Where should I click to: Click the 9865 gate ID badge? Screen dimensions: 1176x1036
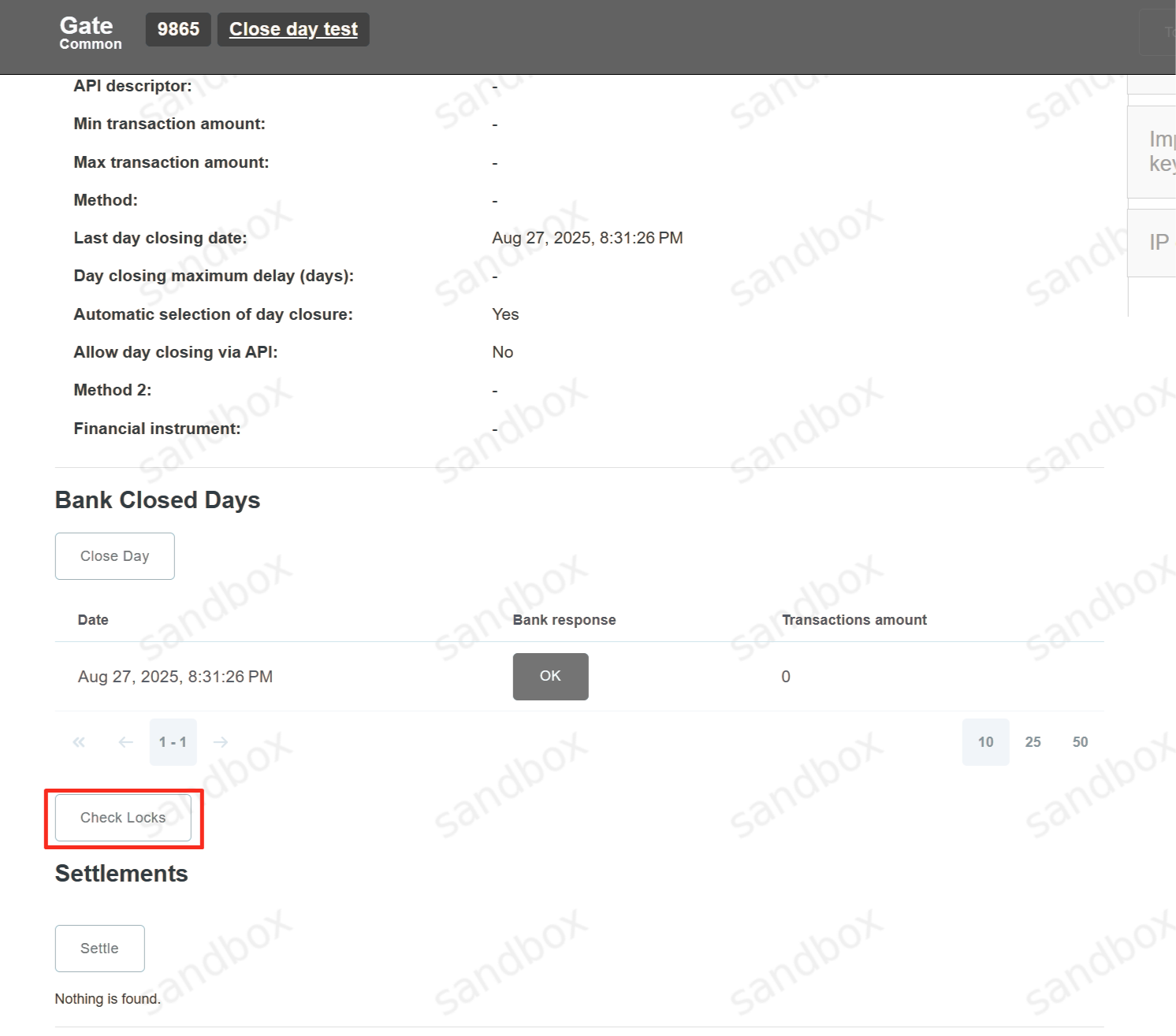tap(178, 30)
